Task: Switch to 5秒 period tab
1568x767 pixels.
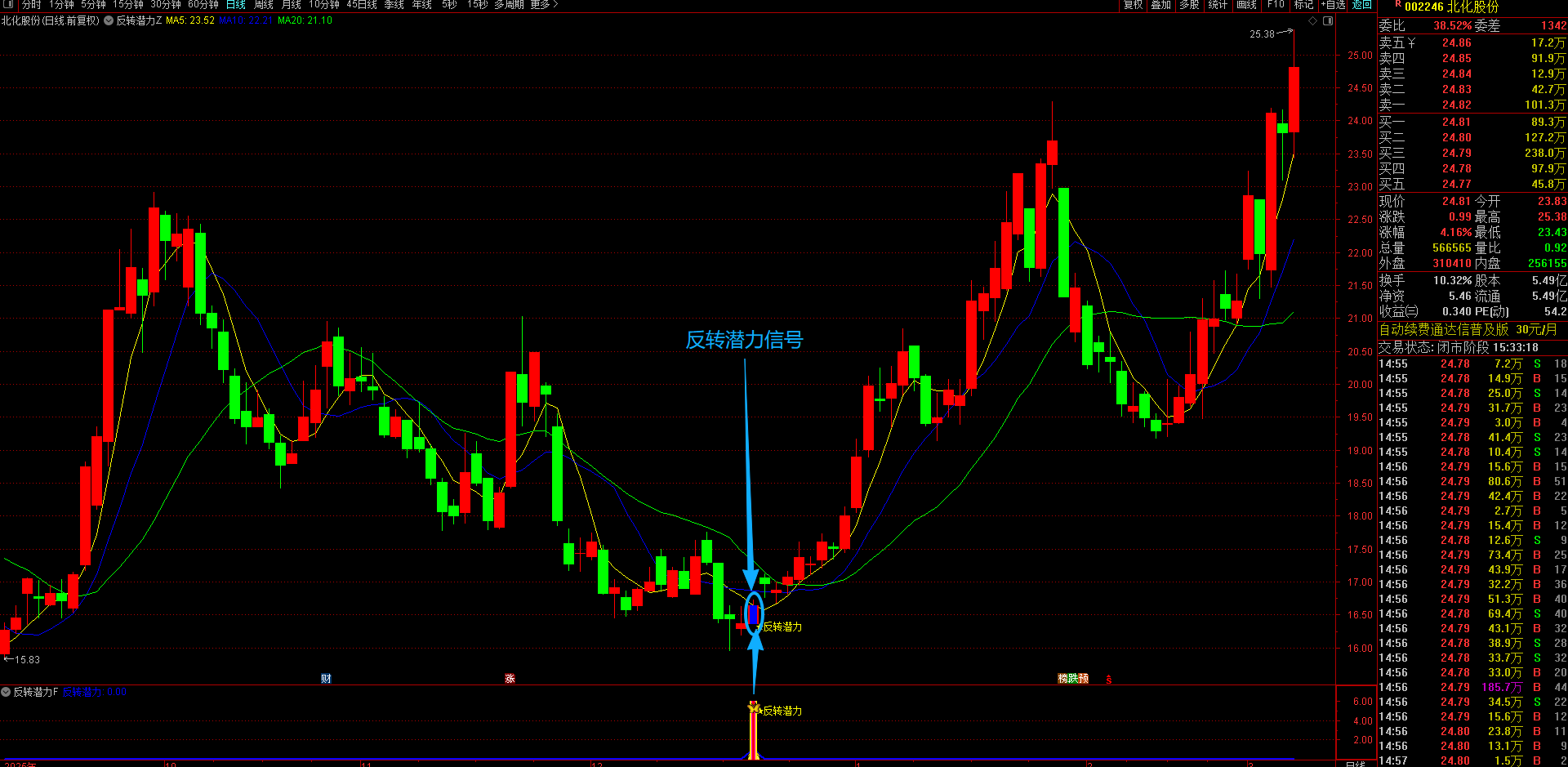Action: coord(449,4)
